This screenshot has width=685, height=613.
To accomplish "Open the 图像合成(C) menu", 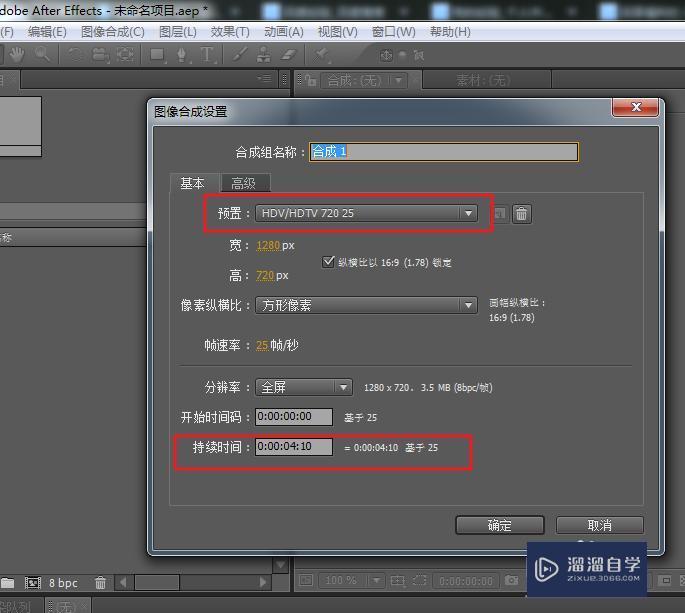I will (113, 32).
